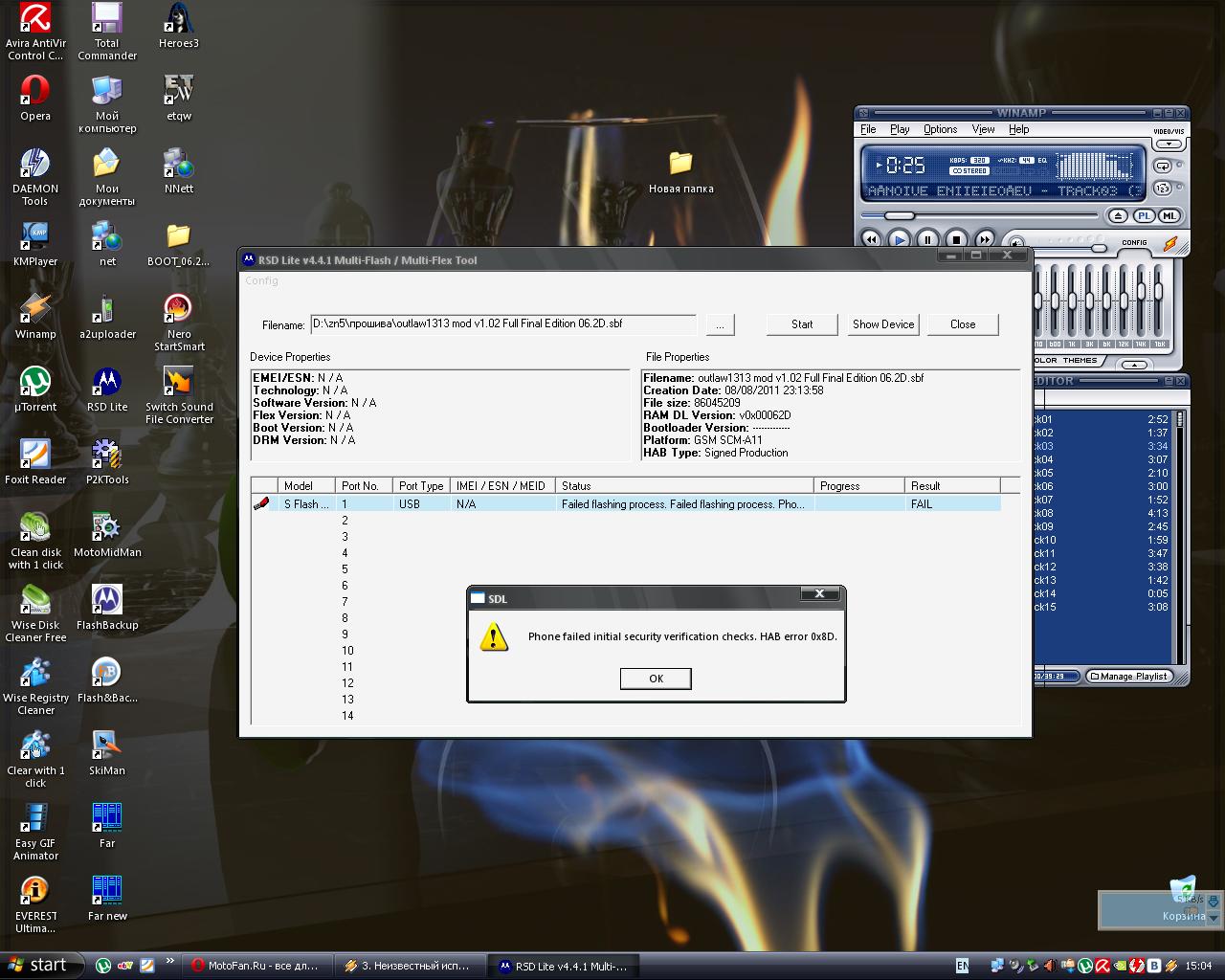Select the Nero StartSmart desktop icon
This screenshot has width=1225, height=980.
click(179, 322)
